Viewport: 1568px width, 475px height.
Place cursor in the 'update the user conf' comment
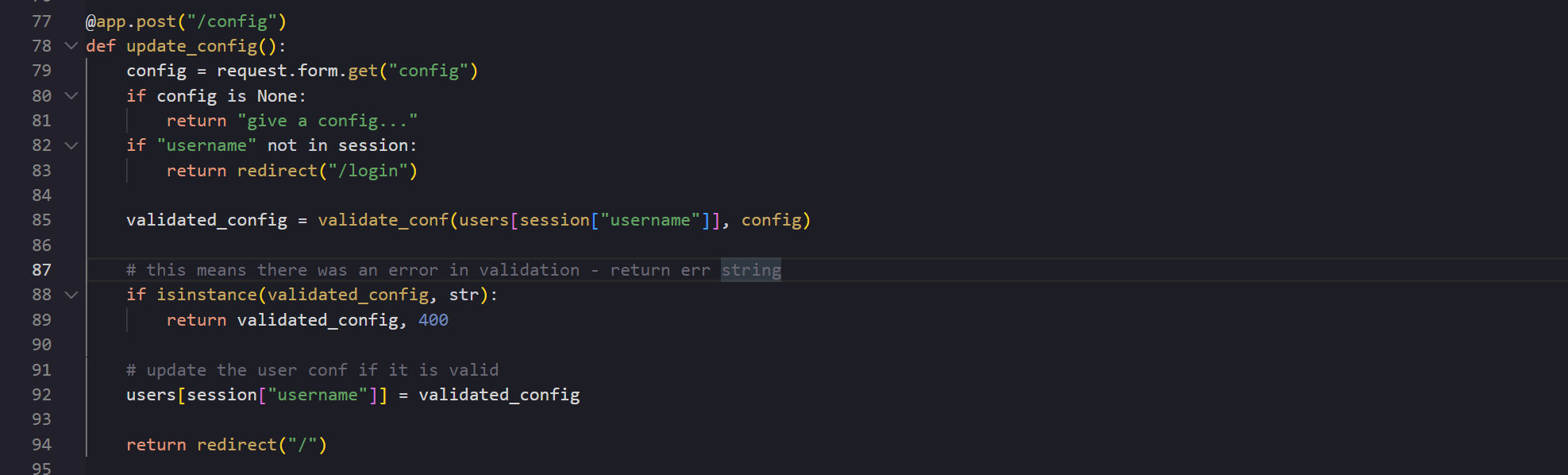pos(313,370)
